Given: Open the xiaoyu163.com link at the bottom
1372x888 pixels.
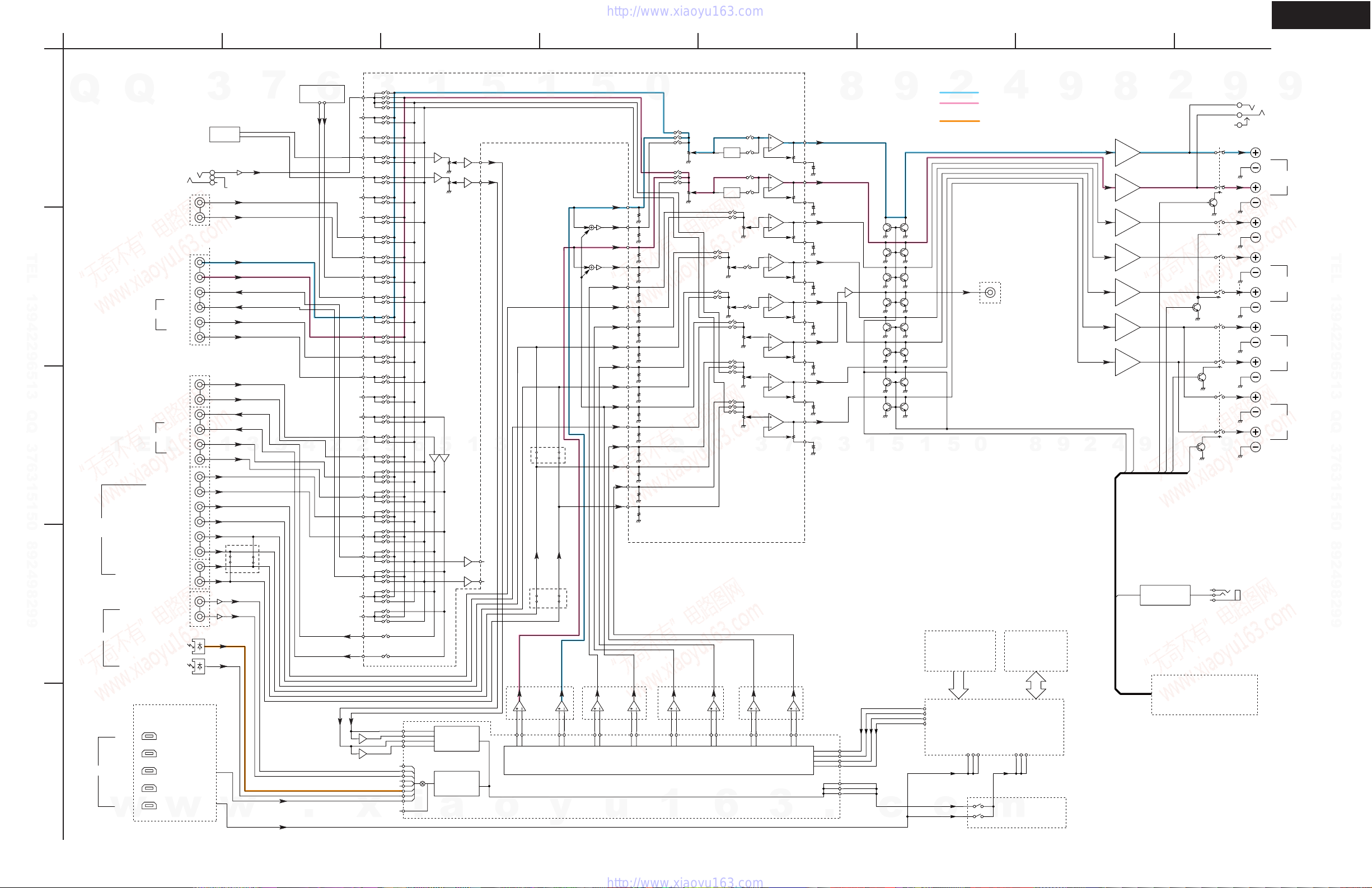Looking at the screenshot, I should [685, 882].
